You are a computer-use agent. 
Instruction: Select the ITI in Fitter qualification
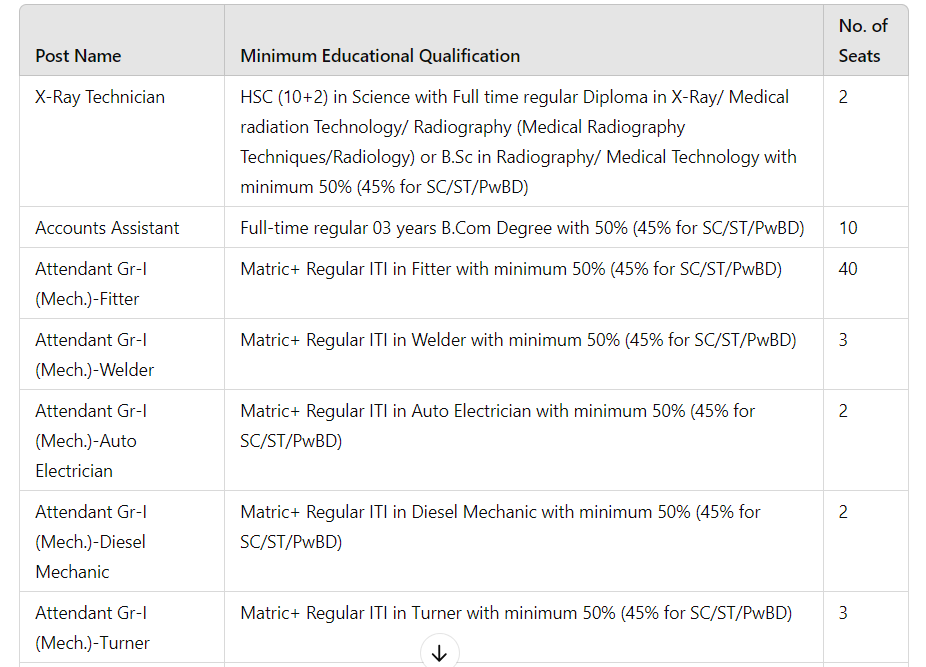pos(511,269)
